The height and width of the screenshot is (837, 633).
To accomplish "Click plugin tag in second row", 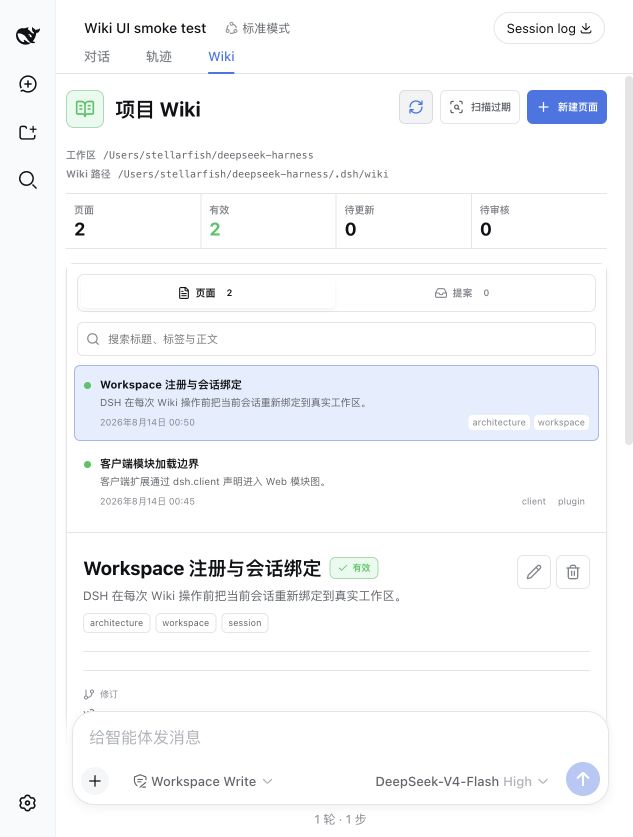I will pyautogui.click(x=571, y=501).
